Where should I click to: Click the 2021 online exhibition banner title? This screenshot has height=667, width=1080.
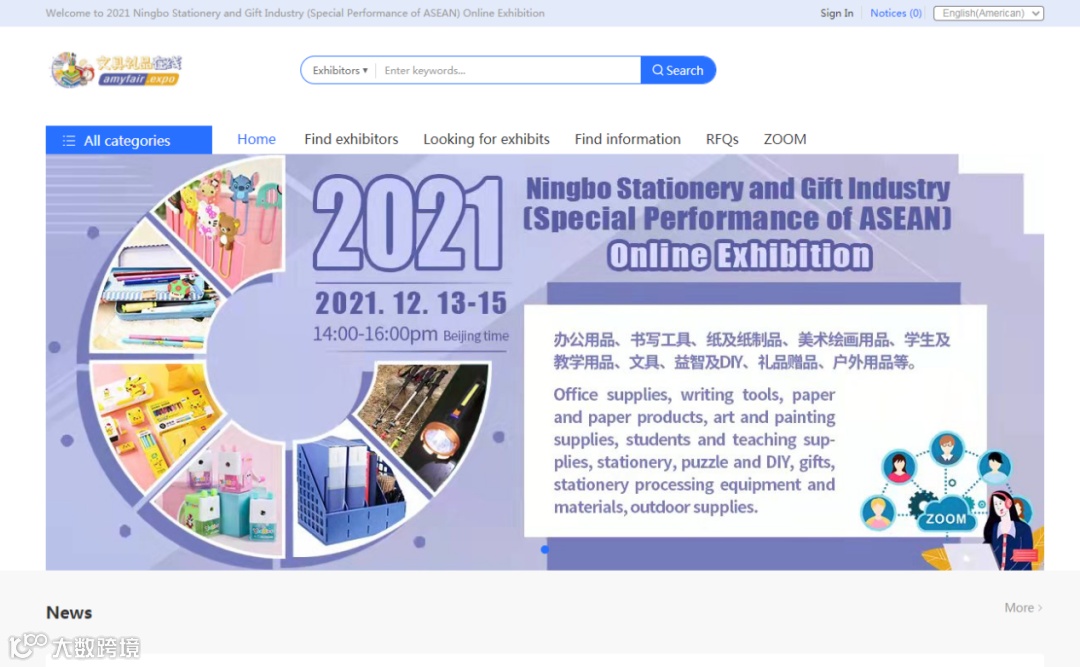tap(738, 223)
